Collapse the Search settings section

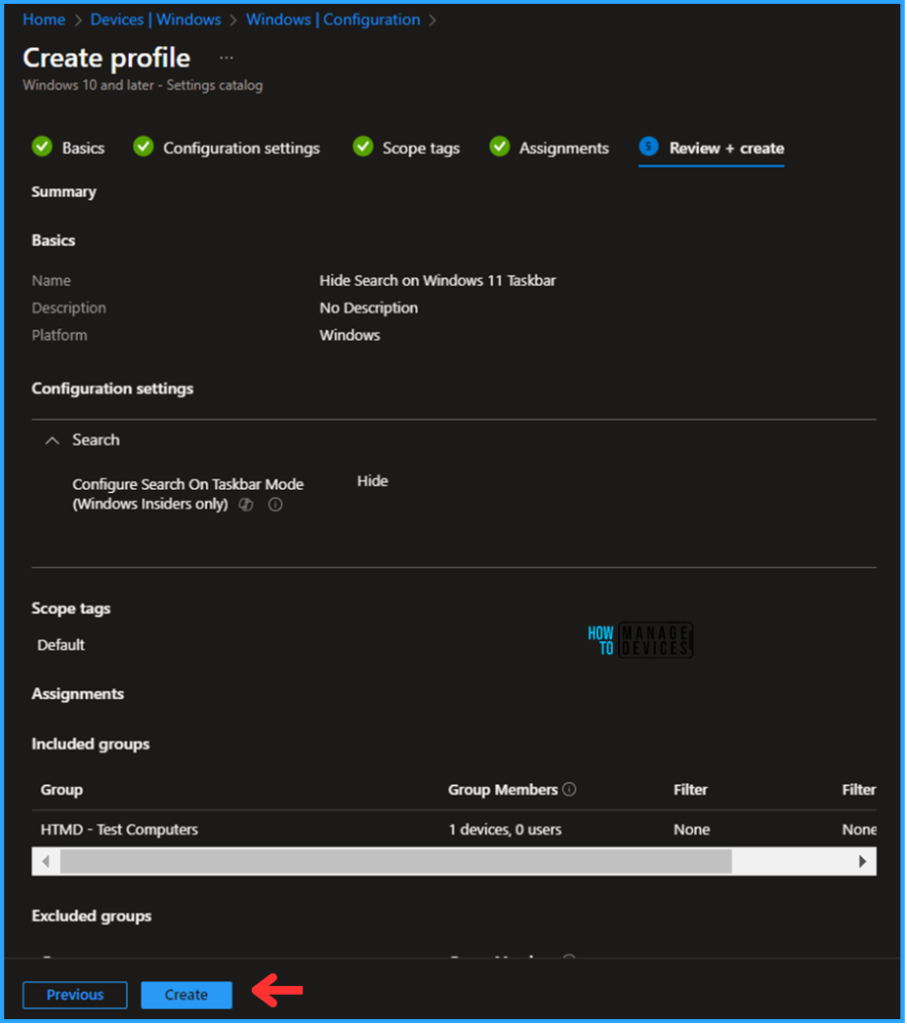pos(52,441)
